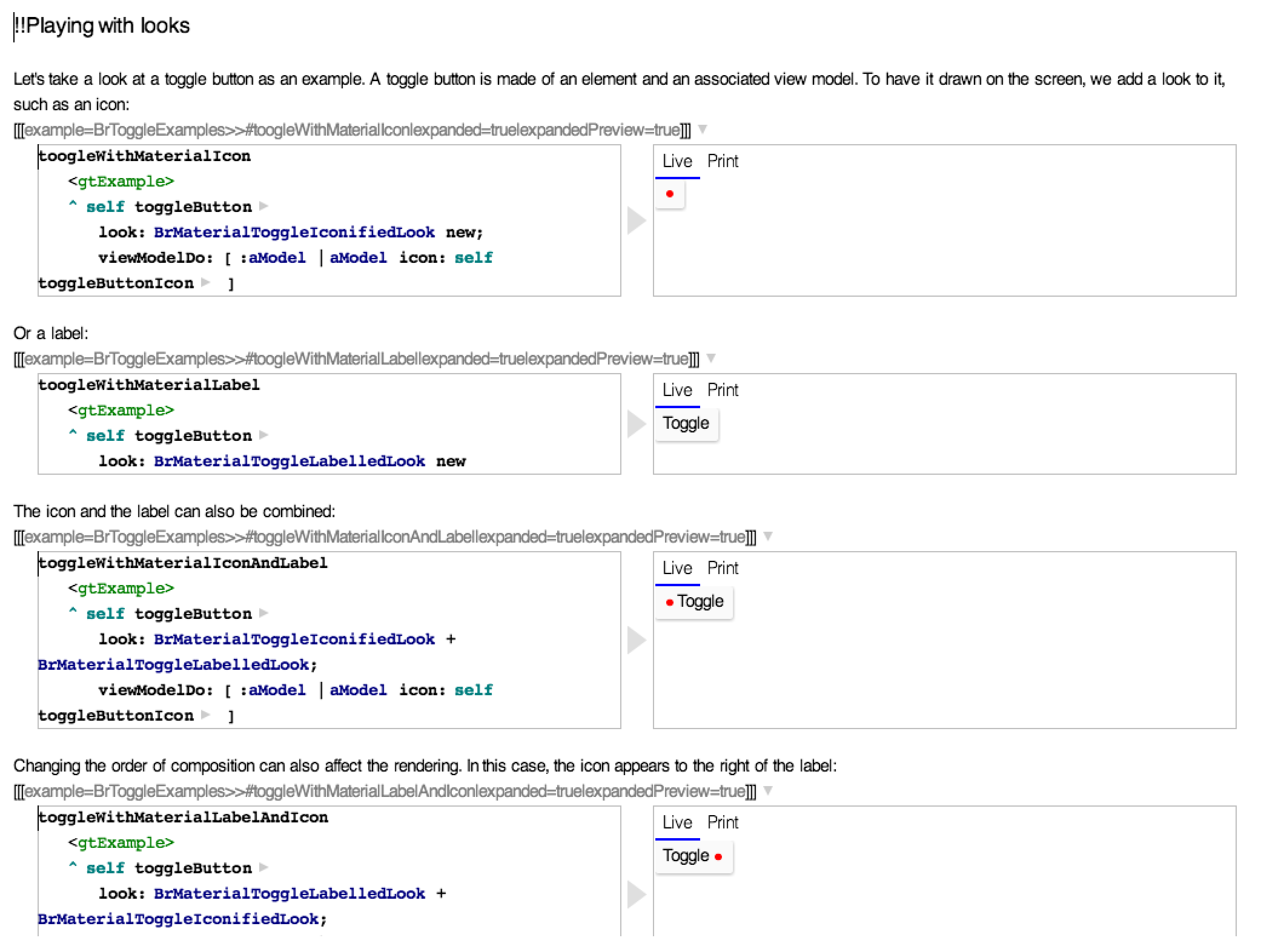This screenshot has width=1261, height=952.
Task: Toggle the label-only Toggle button
Action: click(686, 423)
